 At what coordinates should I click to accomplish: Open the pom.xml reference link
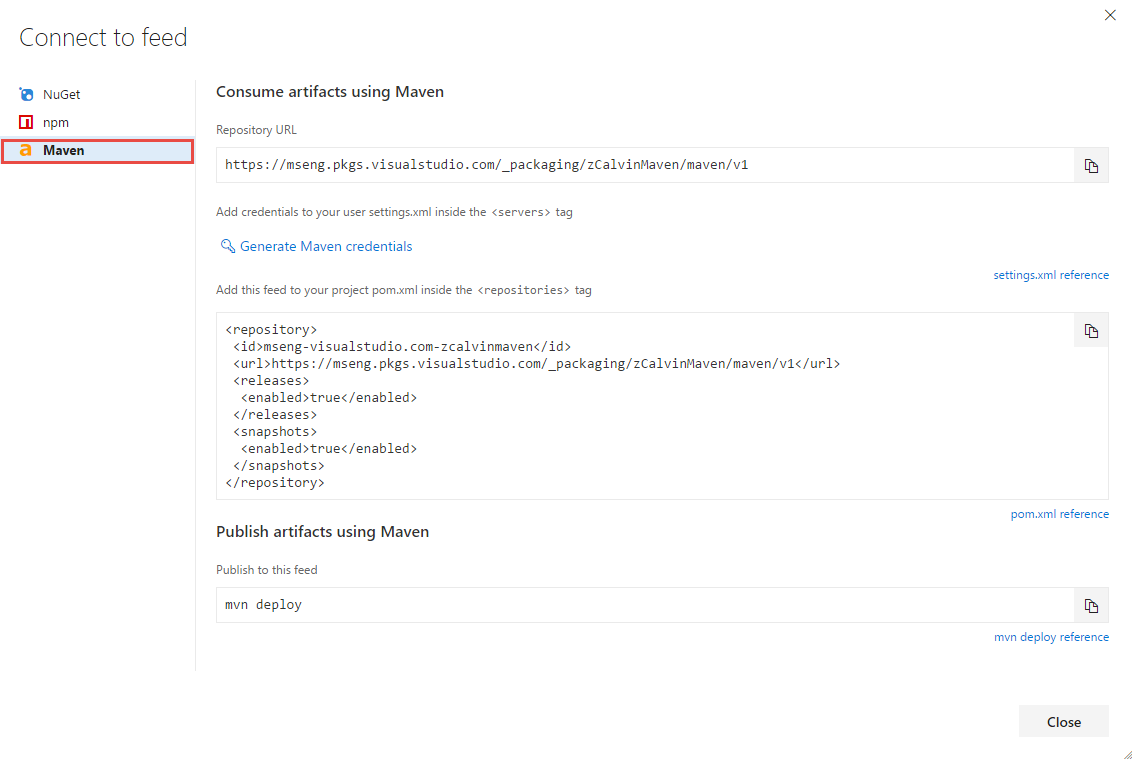(1059, 514)
